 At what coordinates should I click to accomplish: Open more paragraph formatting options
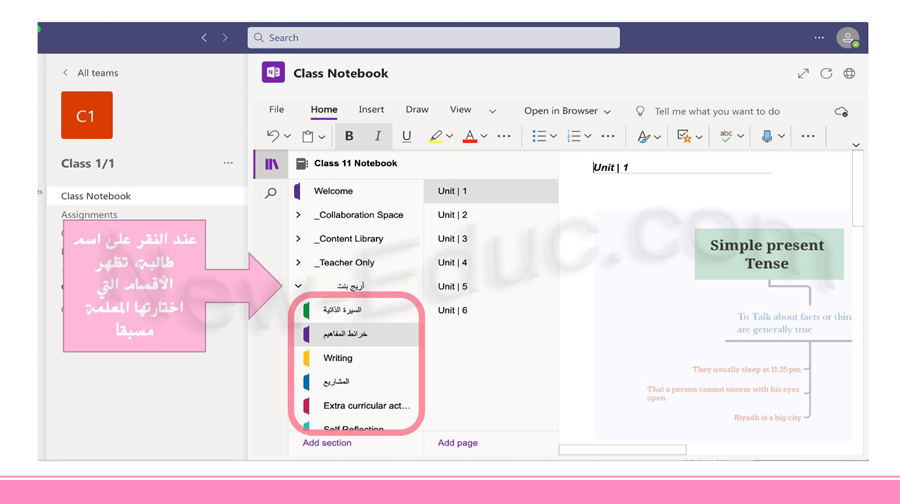tap(608, 136)
